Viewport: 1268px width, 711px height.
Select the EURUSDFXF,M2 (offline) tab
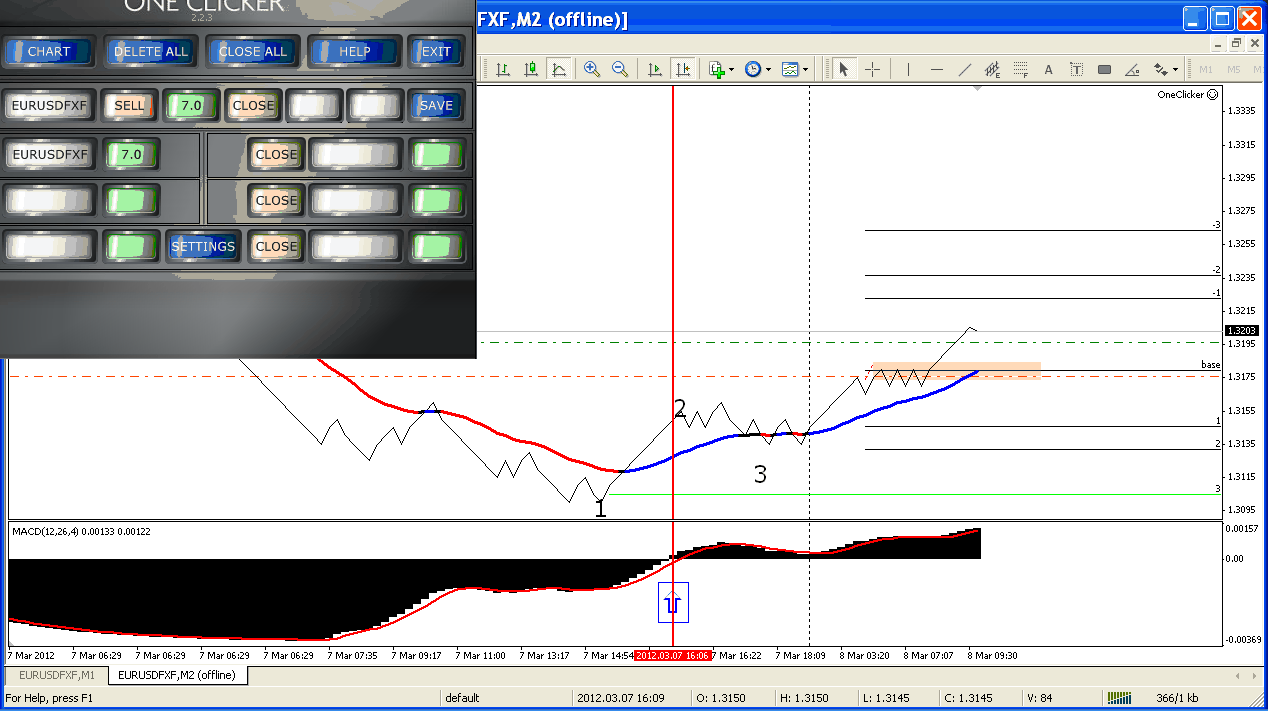tap(177, 676)
